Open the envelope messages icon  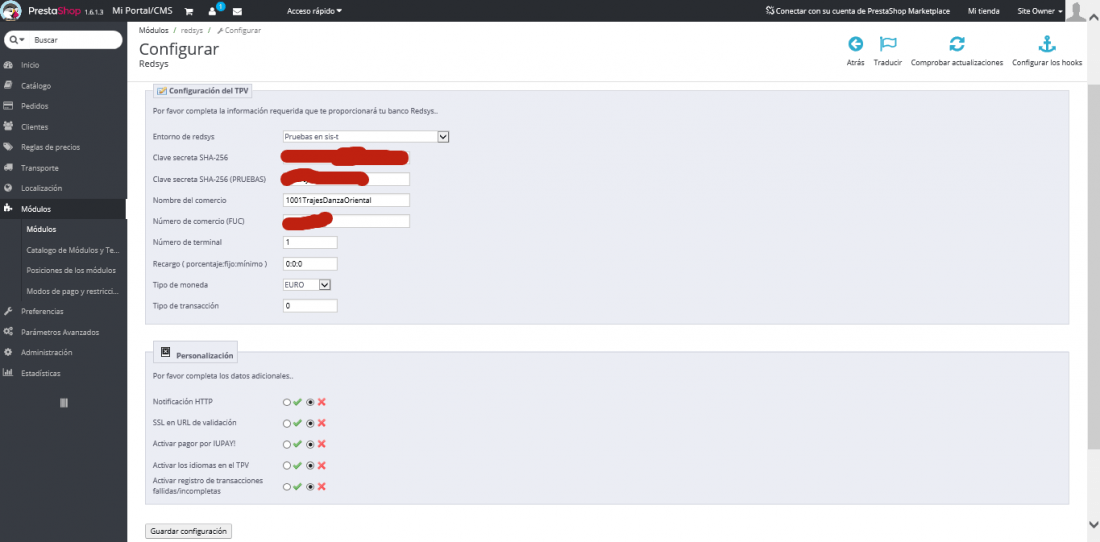coord(237,11)
